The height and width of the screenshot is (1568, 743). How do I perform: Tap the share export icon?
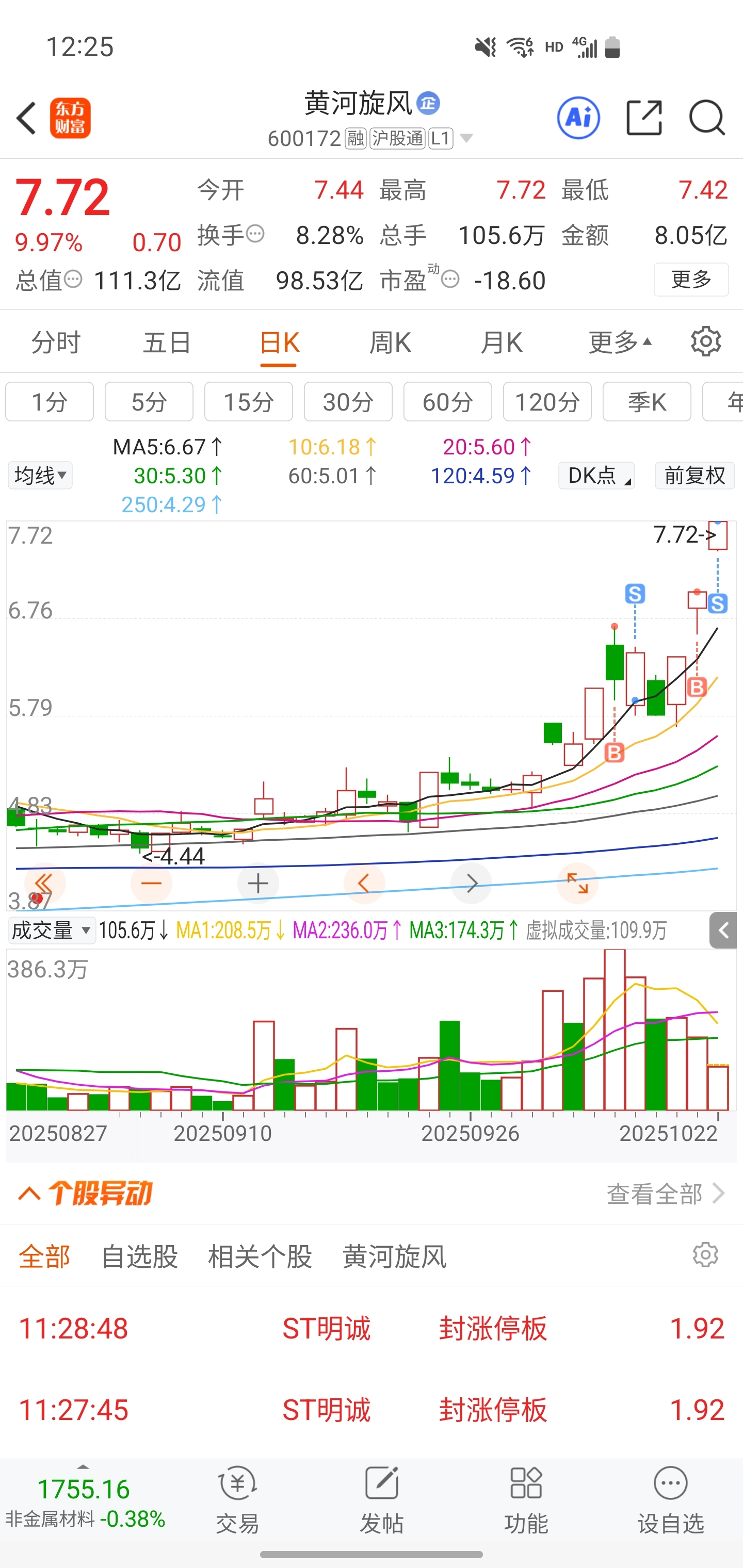click(x=644, y=118)
